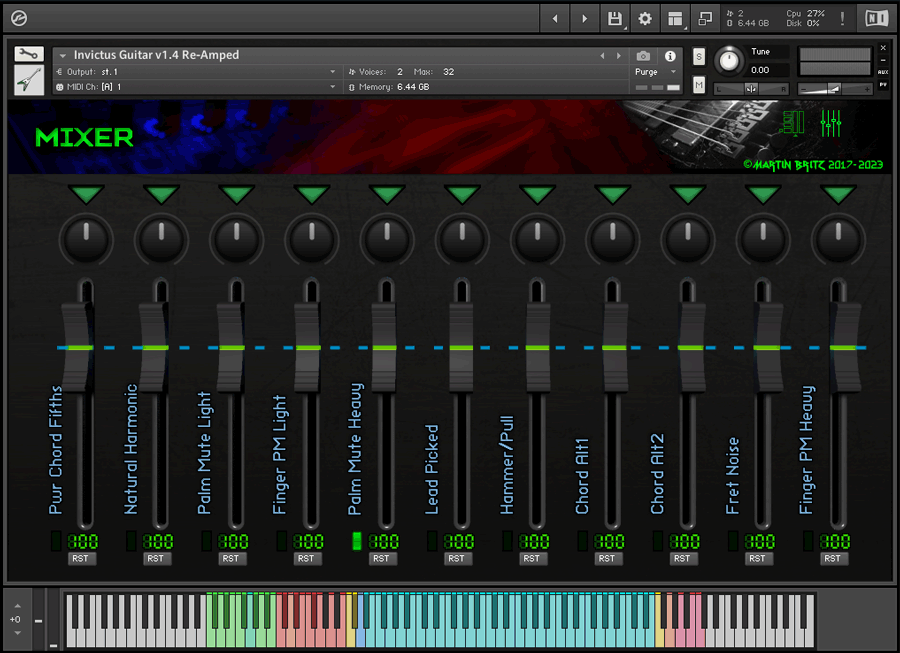Toggle the Natural Harmonic indicator box

[x=131, y=541]
